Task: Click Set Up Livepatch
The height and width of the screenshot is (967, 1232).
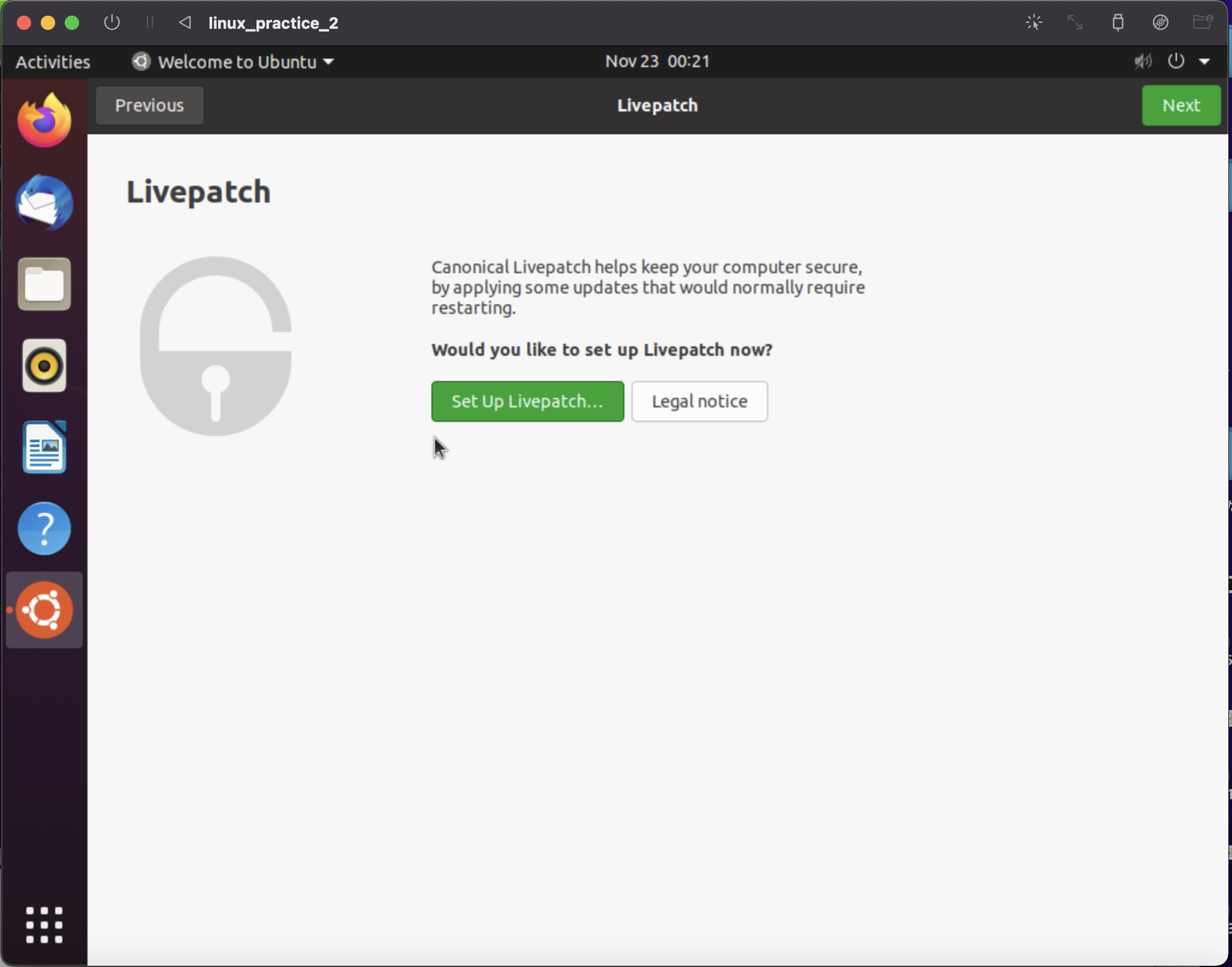Action: pos(527,401)
